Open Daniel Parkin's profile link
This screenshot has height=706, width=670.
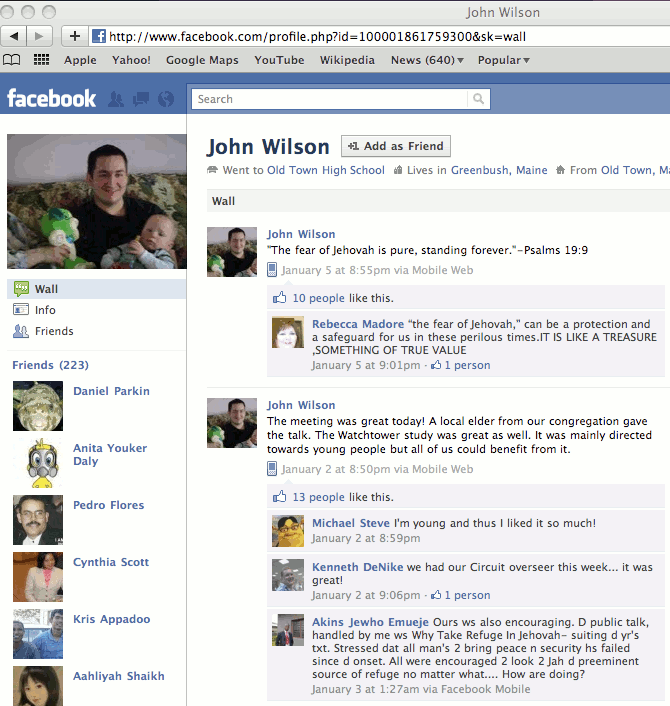pos(111,391)
